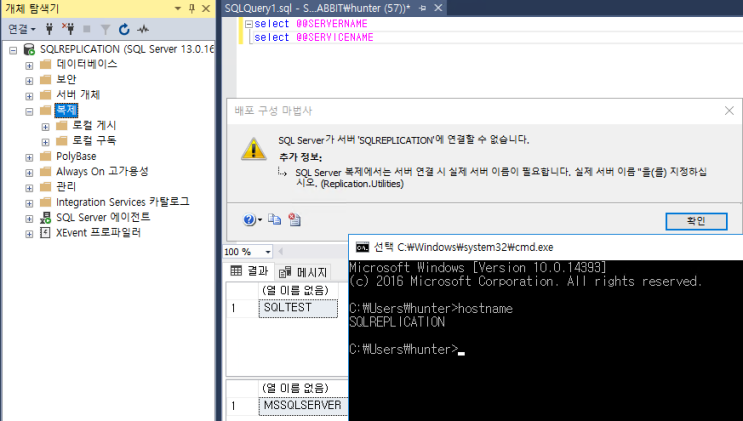Select the 서버 개체 tree item

pyautogui.click(x=78, y=94)
